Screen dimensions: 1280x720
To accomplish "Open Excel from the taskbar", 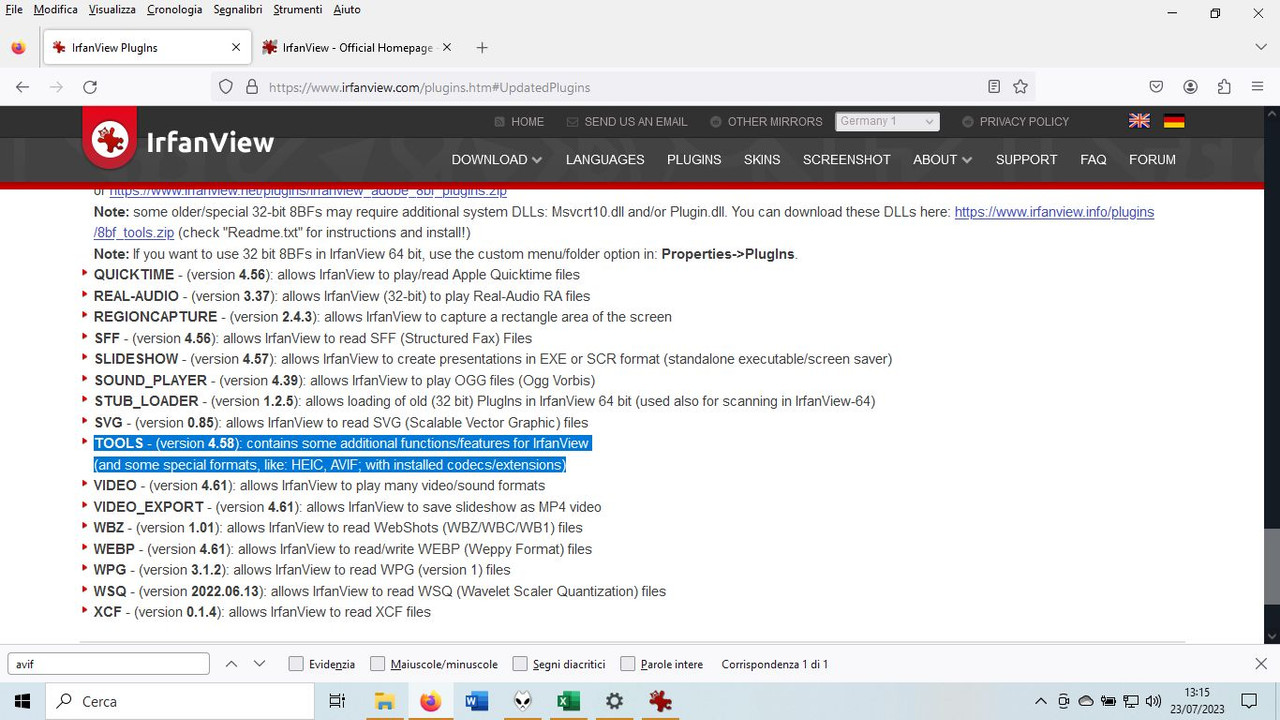I will (569, 701).
